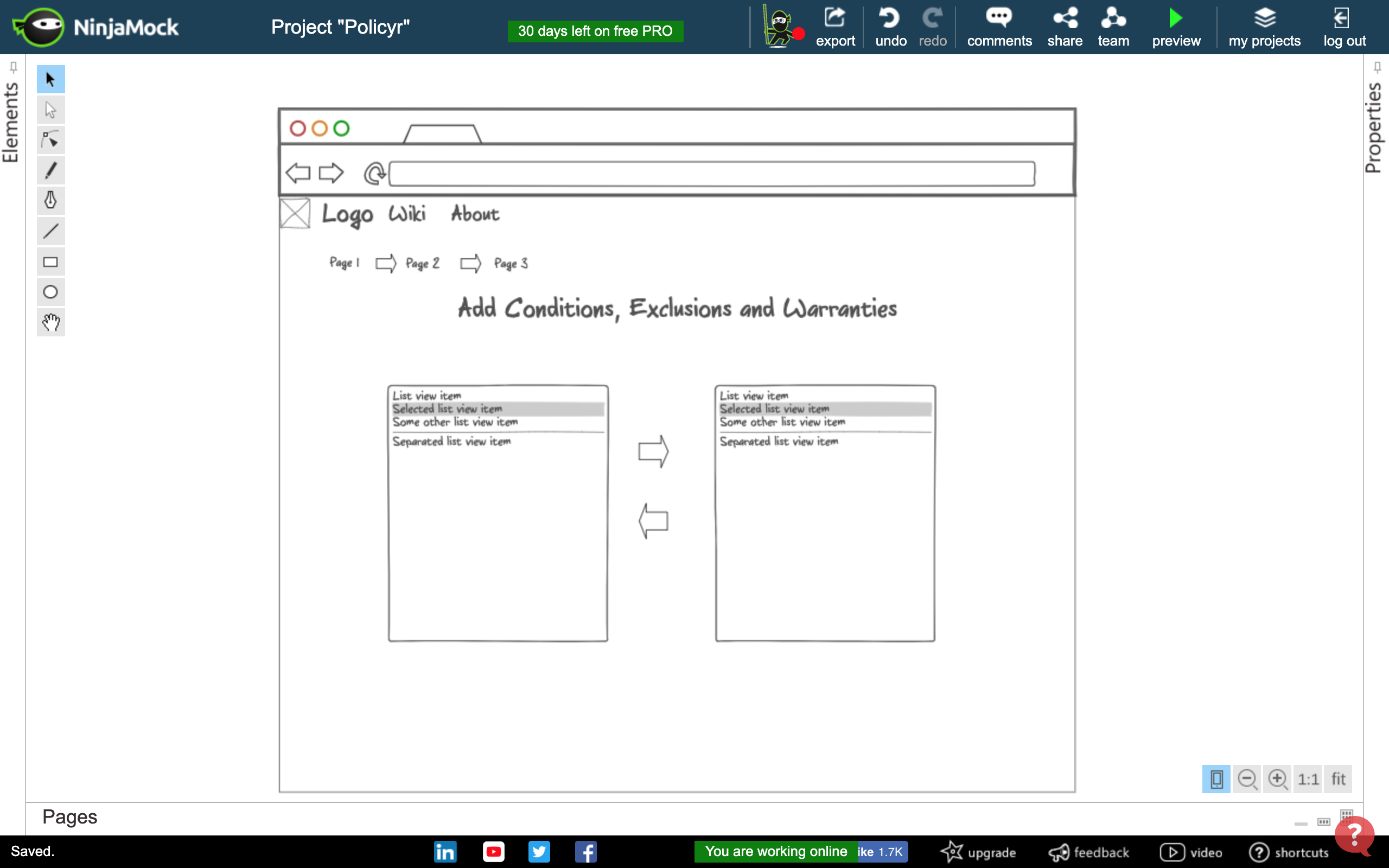Open the Facebook link
The width and height of the screenshot is (1389, 868).
pos(585,852)
